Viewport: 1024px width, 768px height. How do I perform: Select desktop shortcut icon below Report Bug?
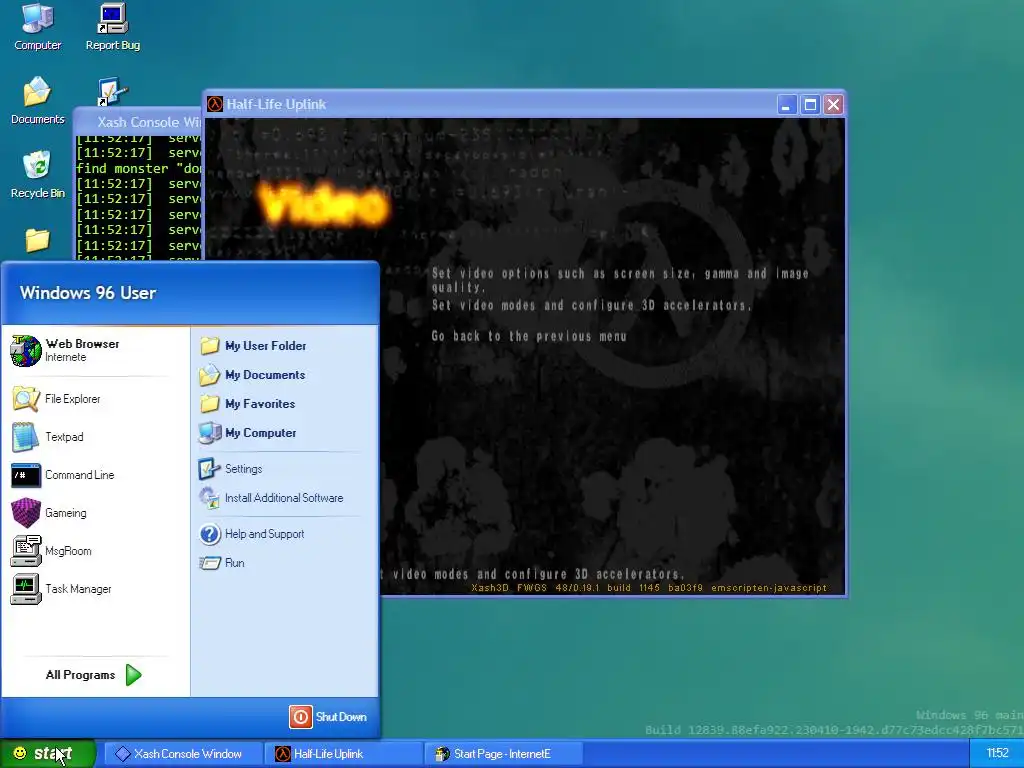pos(112,92)
